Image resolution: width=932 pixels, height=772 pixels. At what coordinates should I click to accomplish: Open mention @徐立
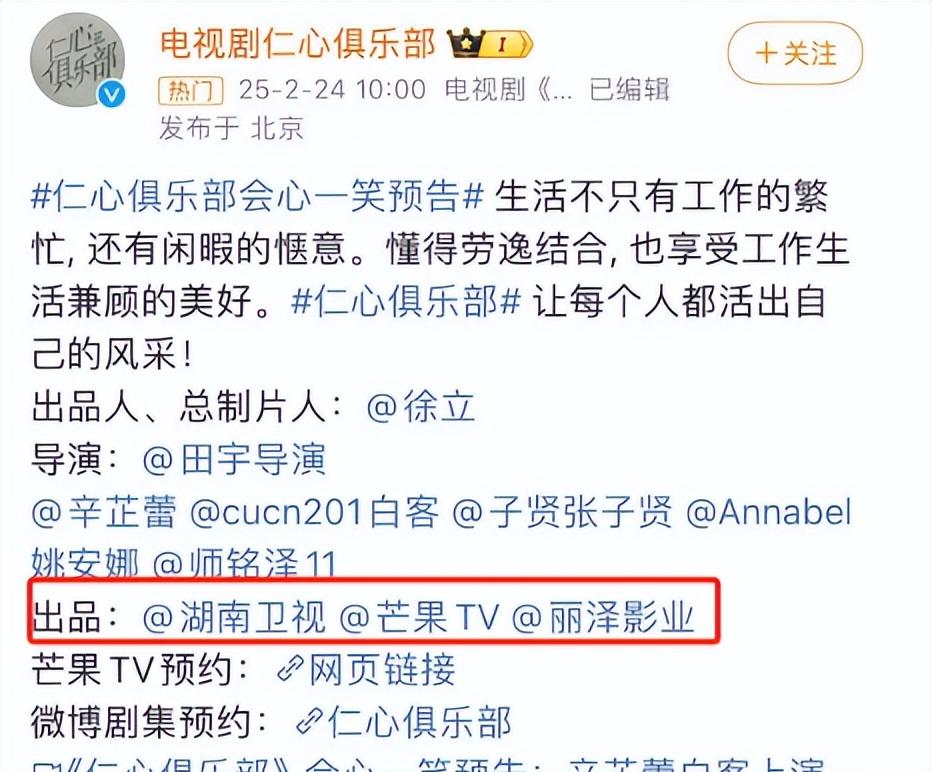(x=421, y=408)
